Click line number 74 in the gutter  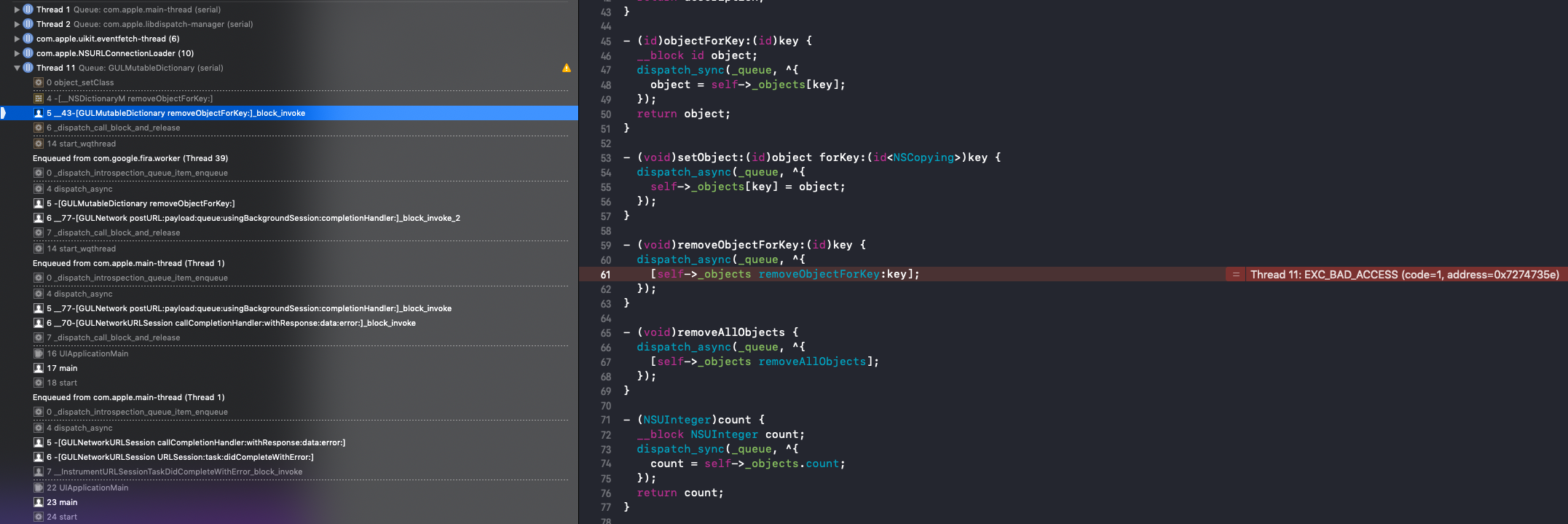605,464
